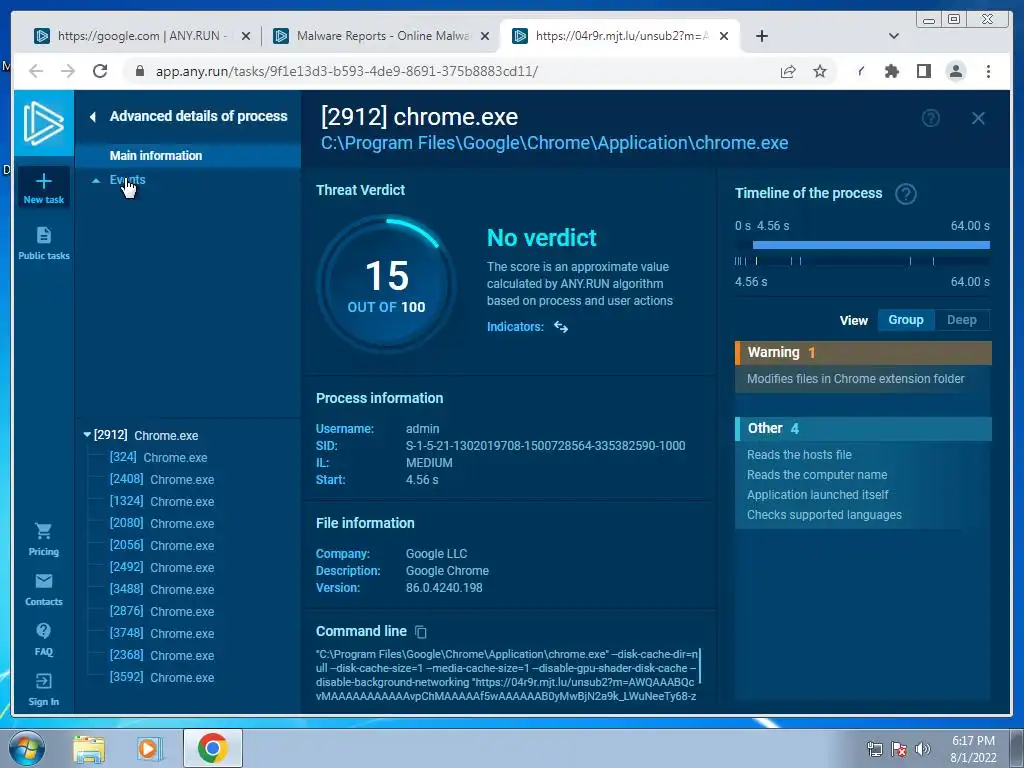This screenshot has height=768, width=1024.
Task: Click browser forward arrow
Action: click(x=68, y=71)
